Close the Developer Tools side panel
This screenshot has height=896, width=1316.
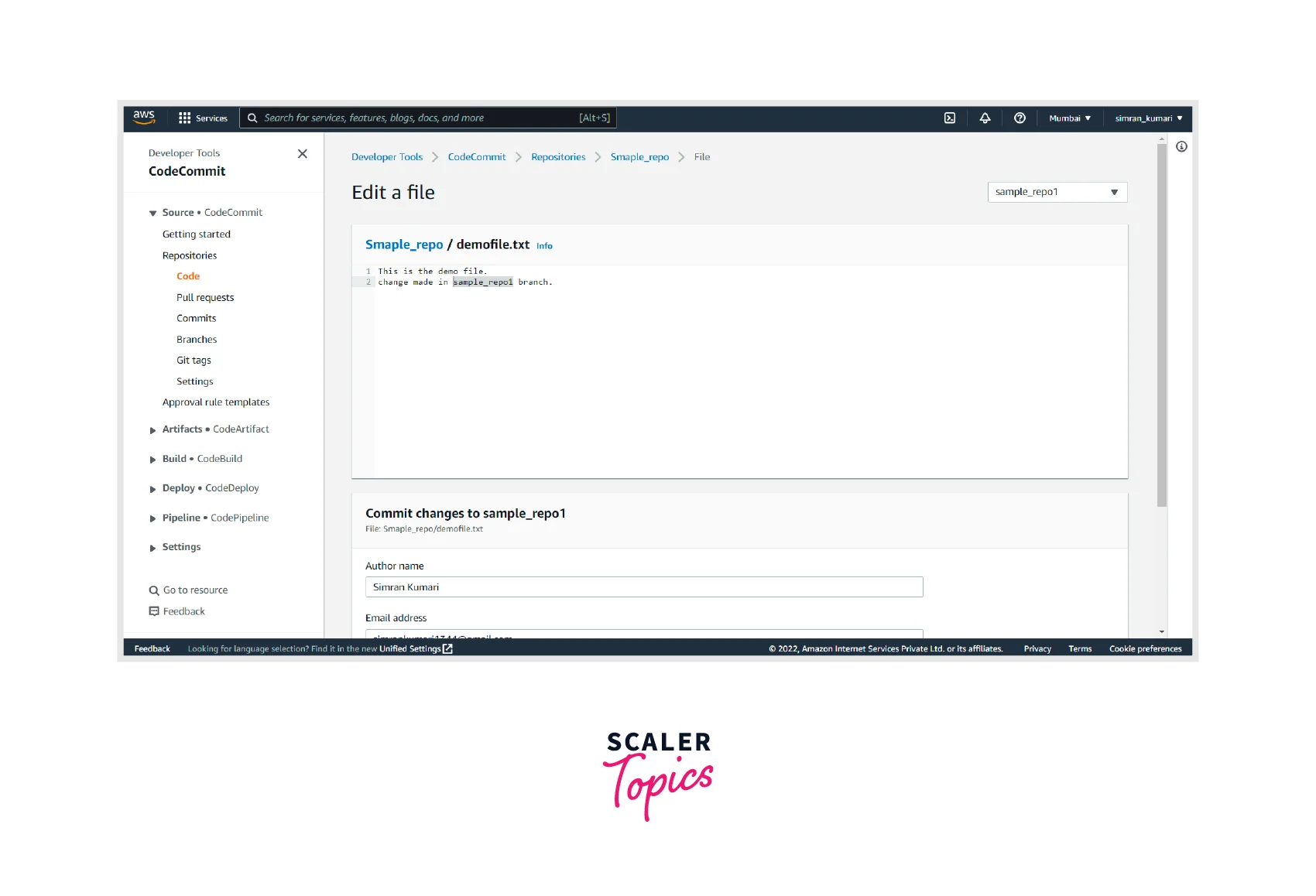point(303,154)
